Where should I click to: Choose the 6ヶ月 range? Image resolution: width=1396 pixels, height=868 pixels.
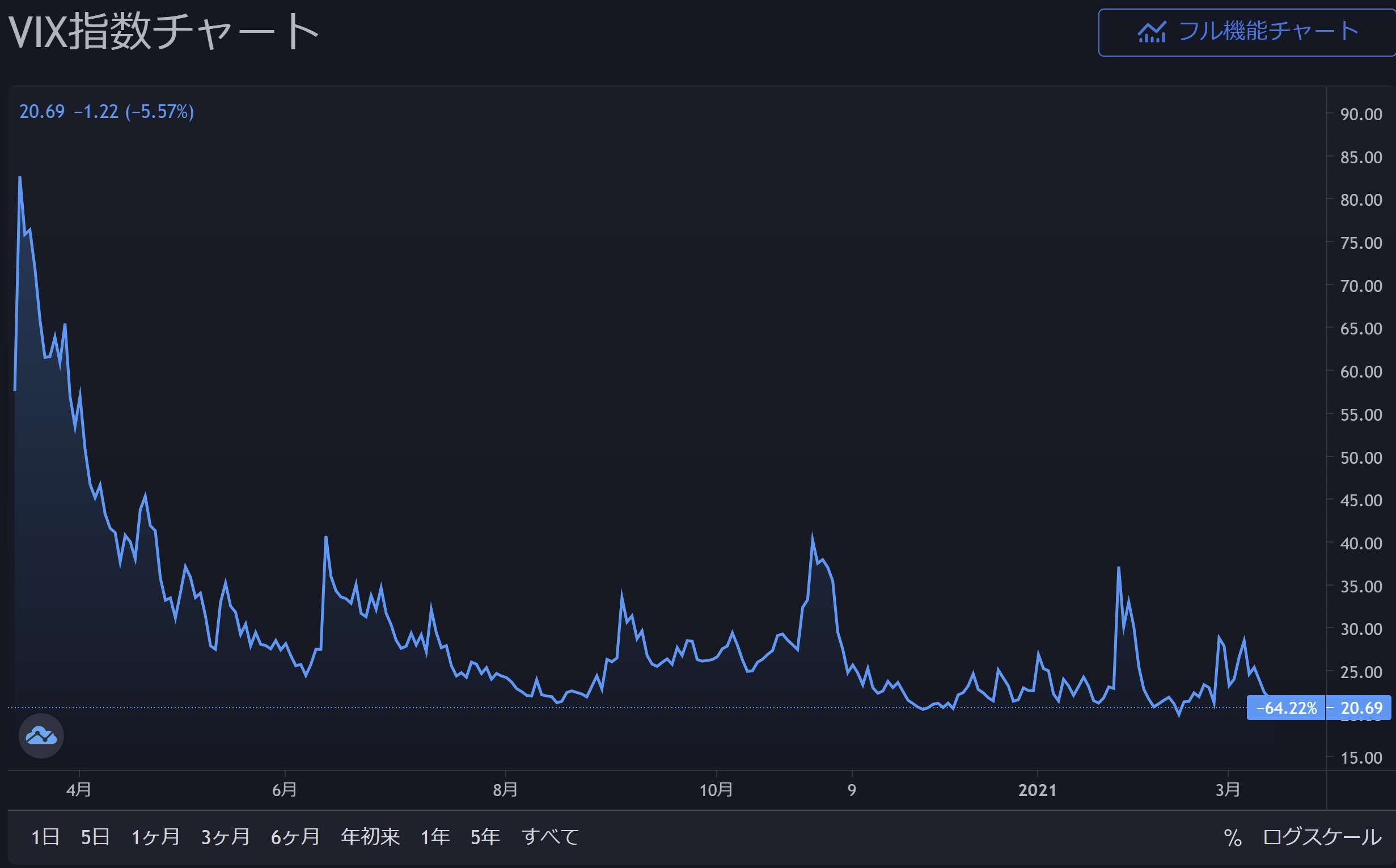pos(295,837)
